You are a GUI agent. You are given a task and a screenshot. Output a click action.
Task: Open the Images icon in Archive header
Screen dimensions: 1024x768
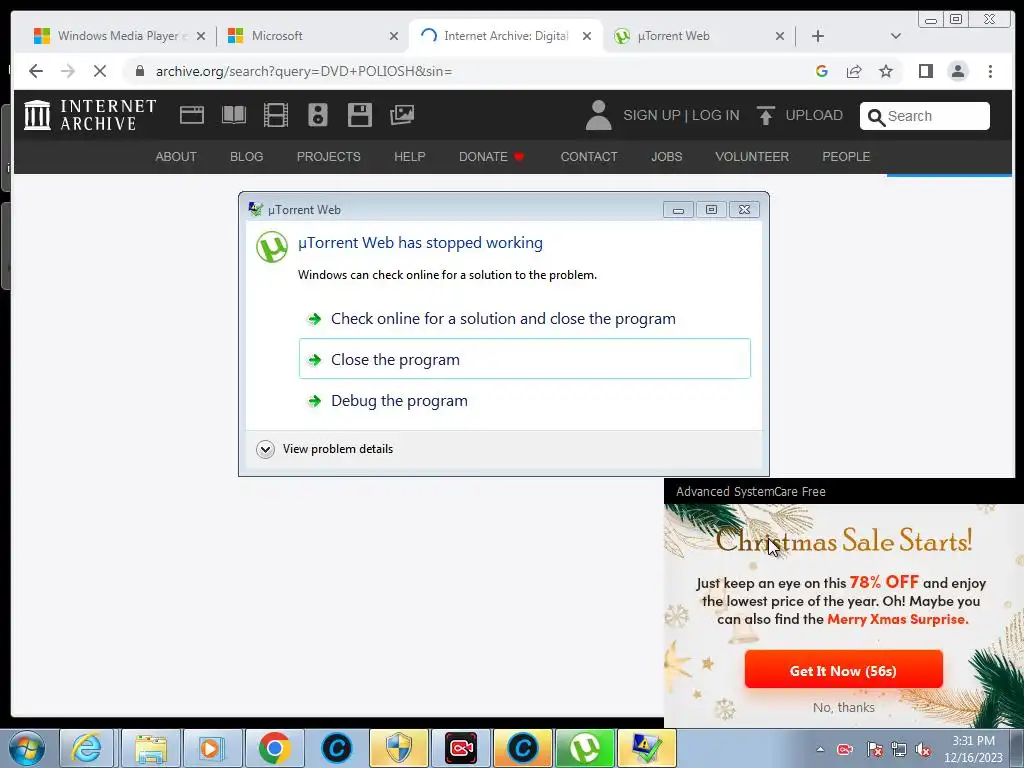[402, 115]
